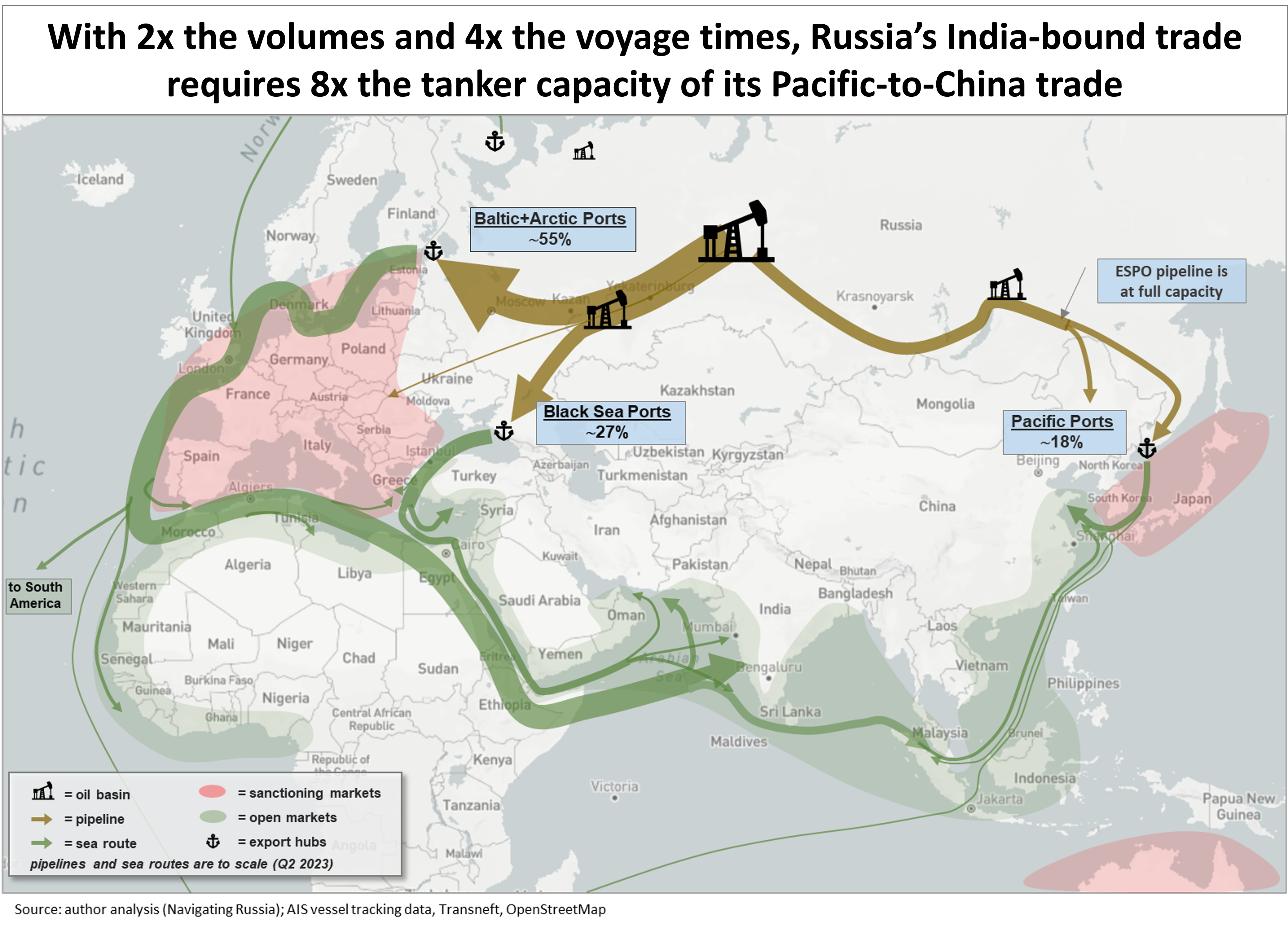Click the 'Sweden' label on the map

click(x=351, y=180)
